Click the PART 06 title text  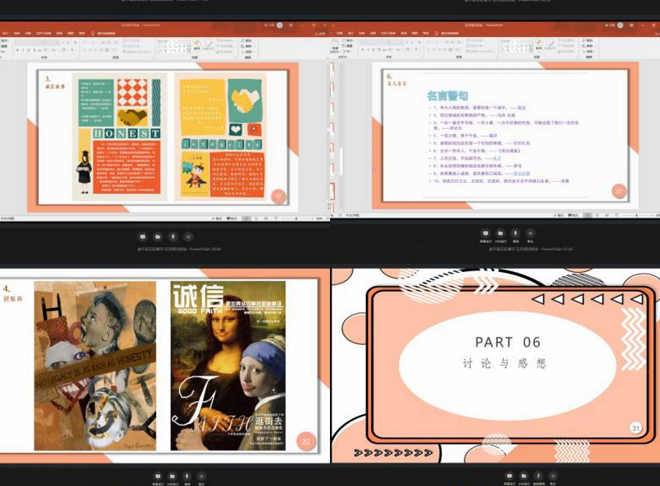(x=496, y=342)
